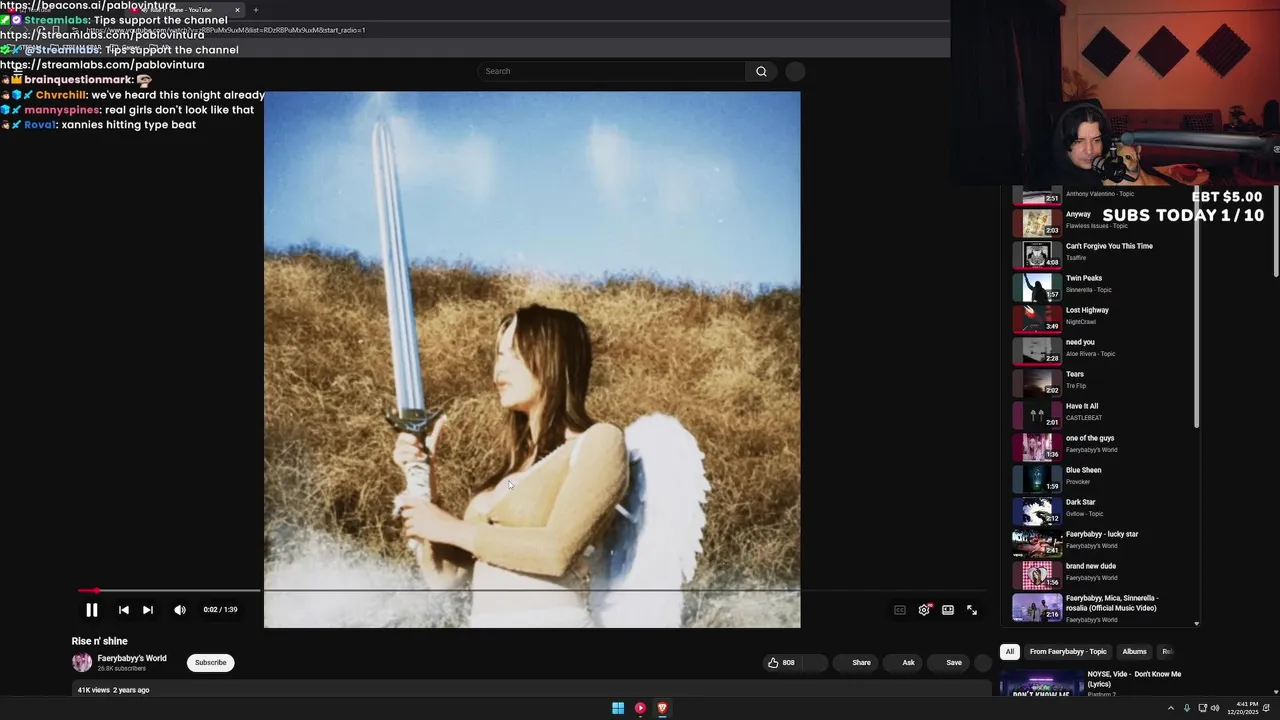Select the From Faerybabyy - Topic chip
1280x720 pixels.
[1068, 651]
